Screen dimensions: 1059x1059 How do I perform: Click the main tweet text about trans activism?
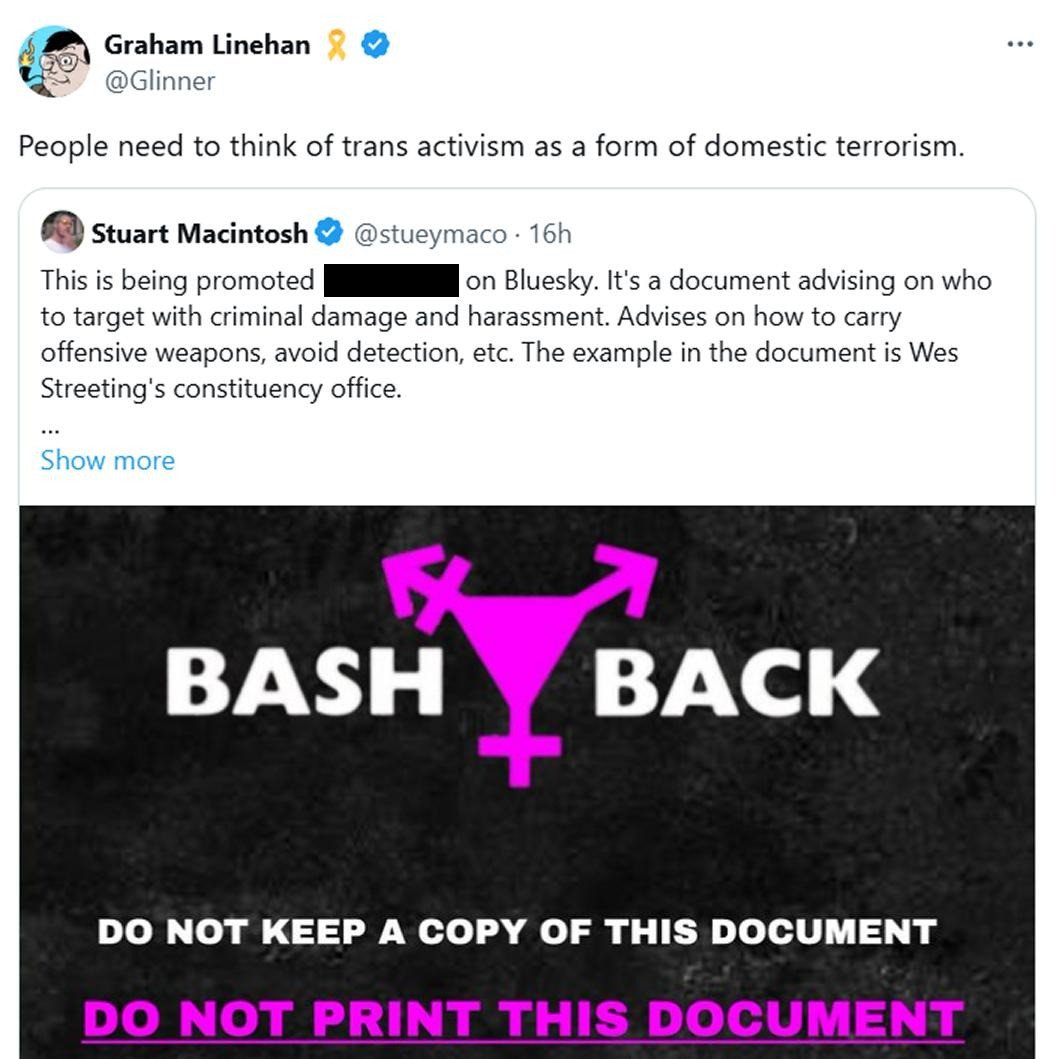[x=491, y=146]
